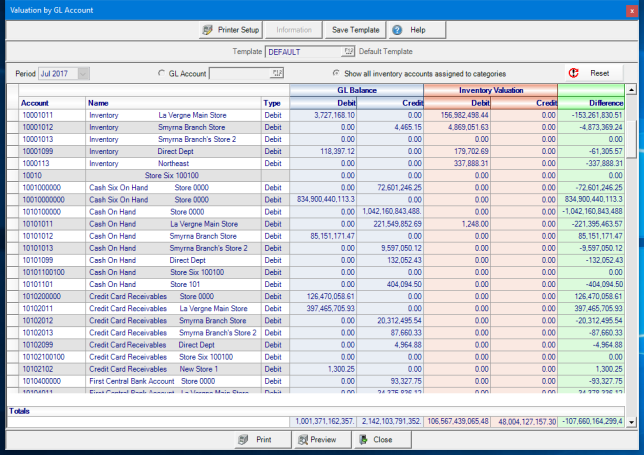Expand the Period dropdown showing Jul 2017
This screenshot has height=455, width=644.
click(x=83, y=73)
